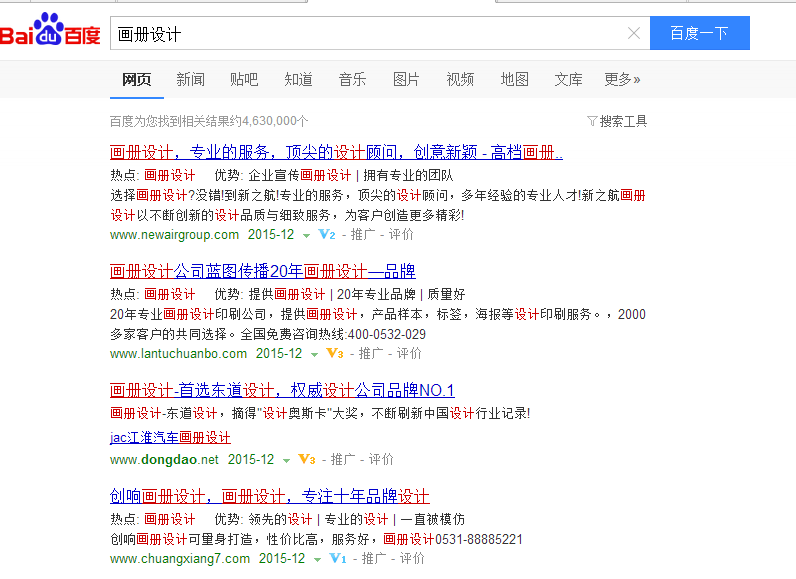796x579 pixels.
Task: Expand the 更多» menu
Action: (x=622, y=80)
